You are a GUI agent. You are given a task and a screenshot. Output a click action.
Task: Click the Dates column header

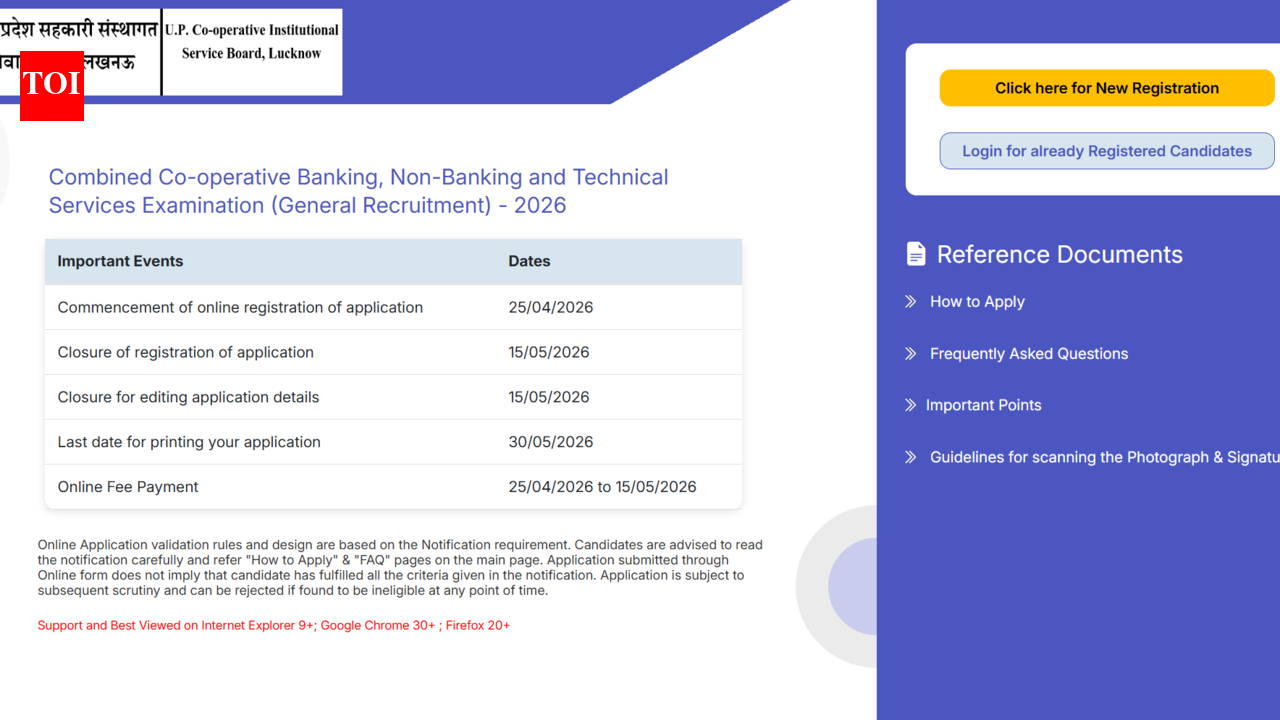coord(529,261)
